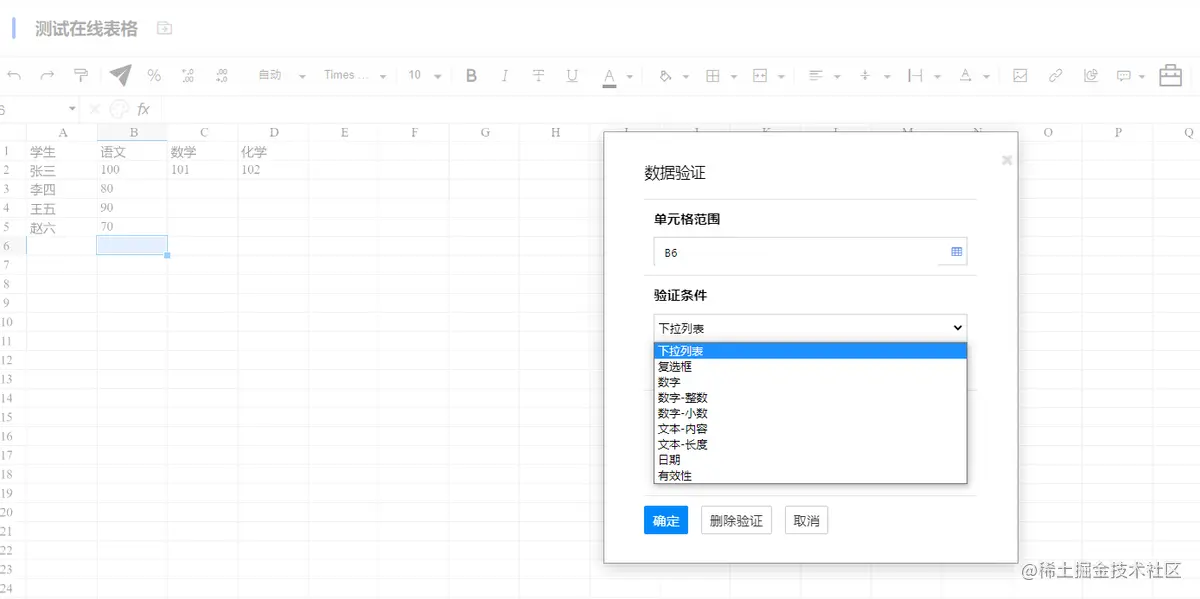
Task: Select 数字-整数 validation option
Action: 810,398
